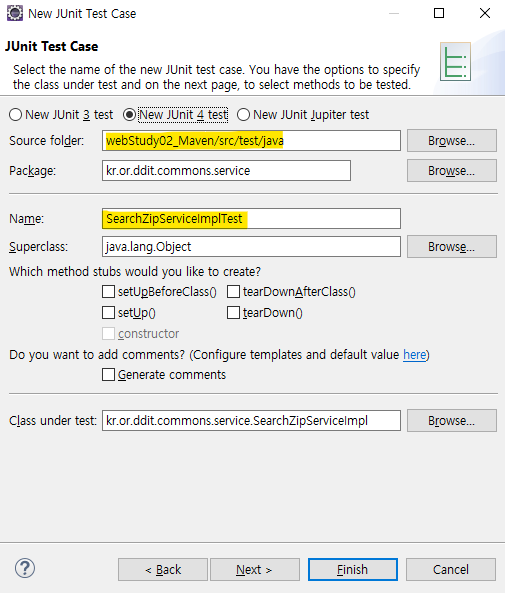Close the dialog with the X button
The image size is (505, 593).
[485, 13]
